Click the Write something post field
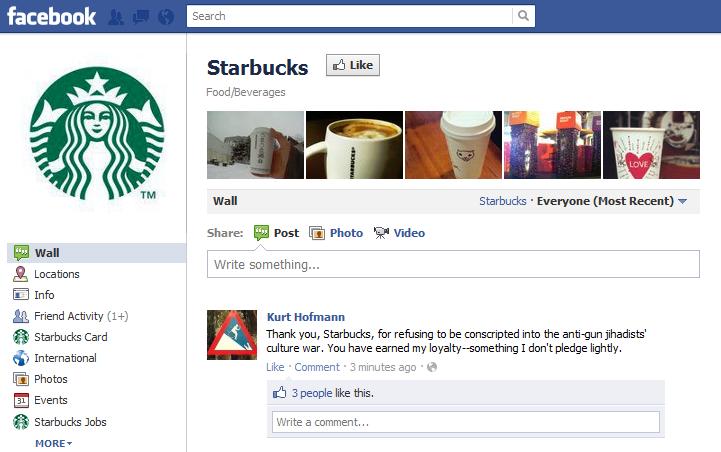721x452 pixels. (453, 264)
